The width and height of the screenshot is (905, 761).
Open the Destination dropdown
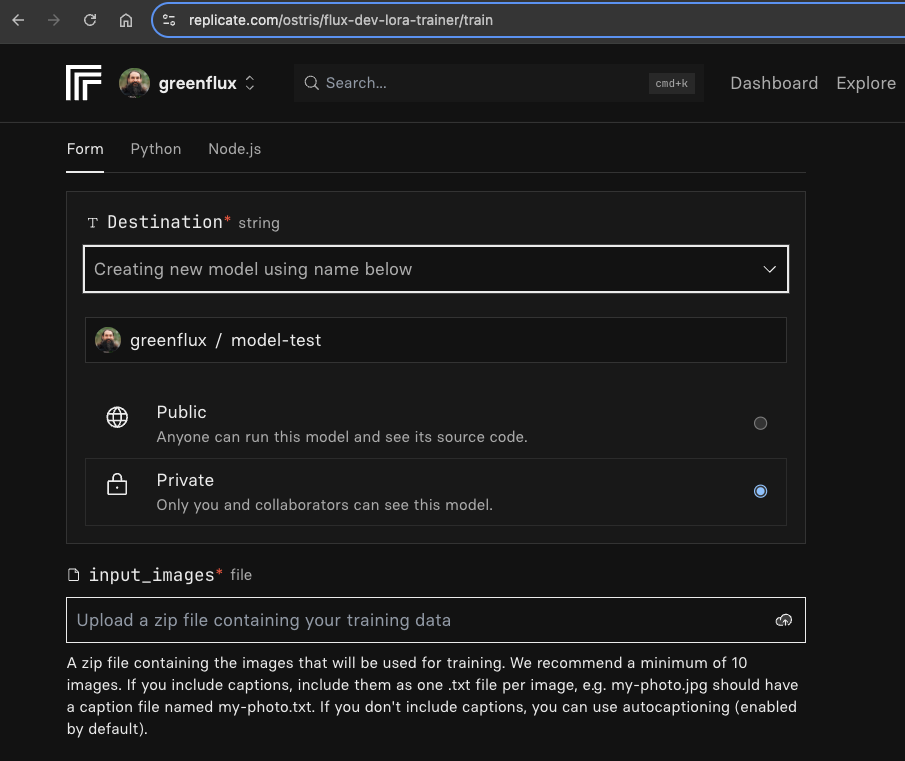pyautogui.click(x=436, y=269)
